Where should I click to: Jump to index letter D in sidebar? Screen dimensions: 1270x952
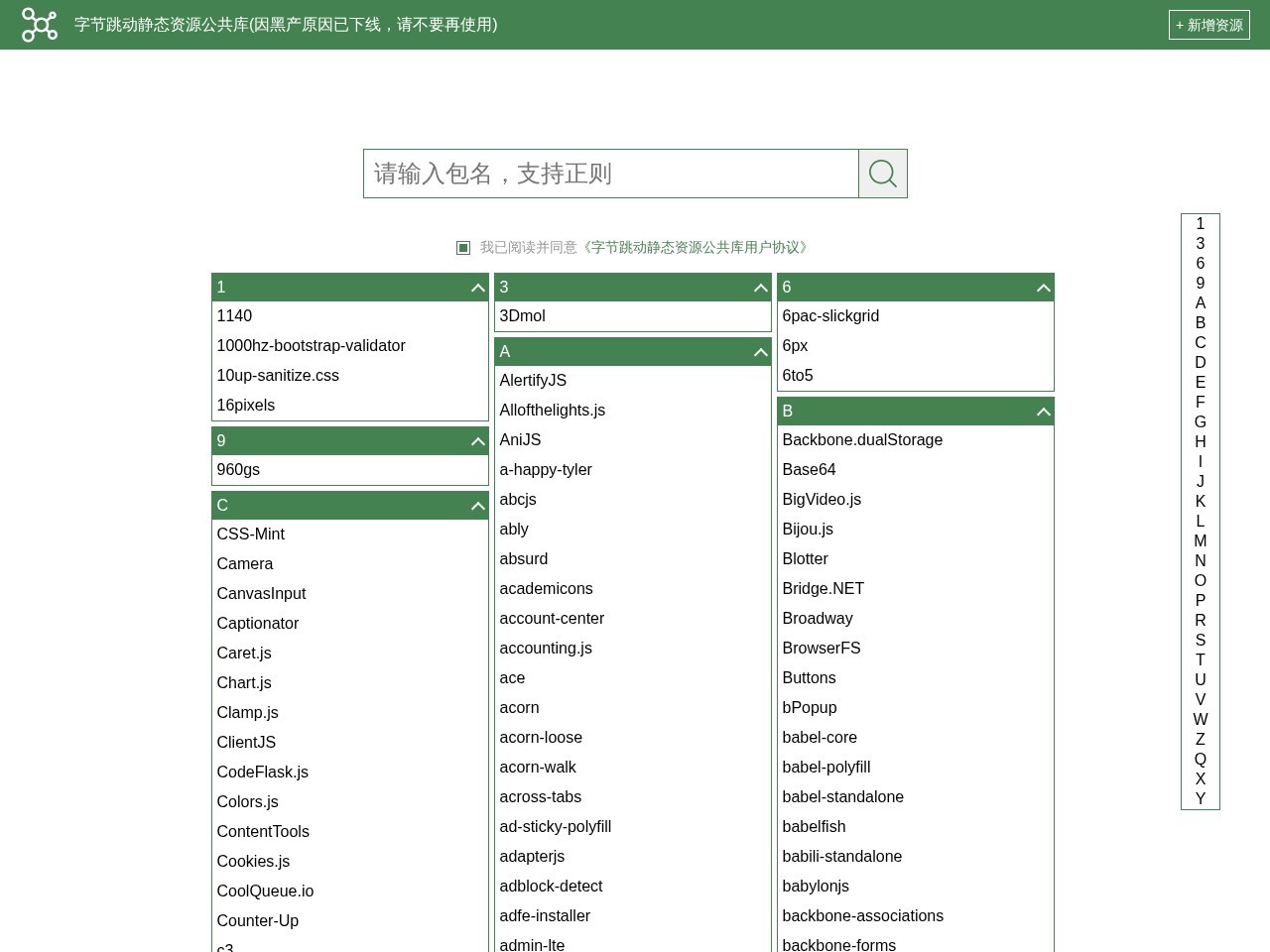click(1201, 363)
